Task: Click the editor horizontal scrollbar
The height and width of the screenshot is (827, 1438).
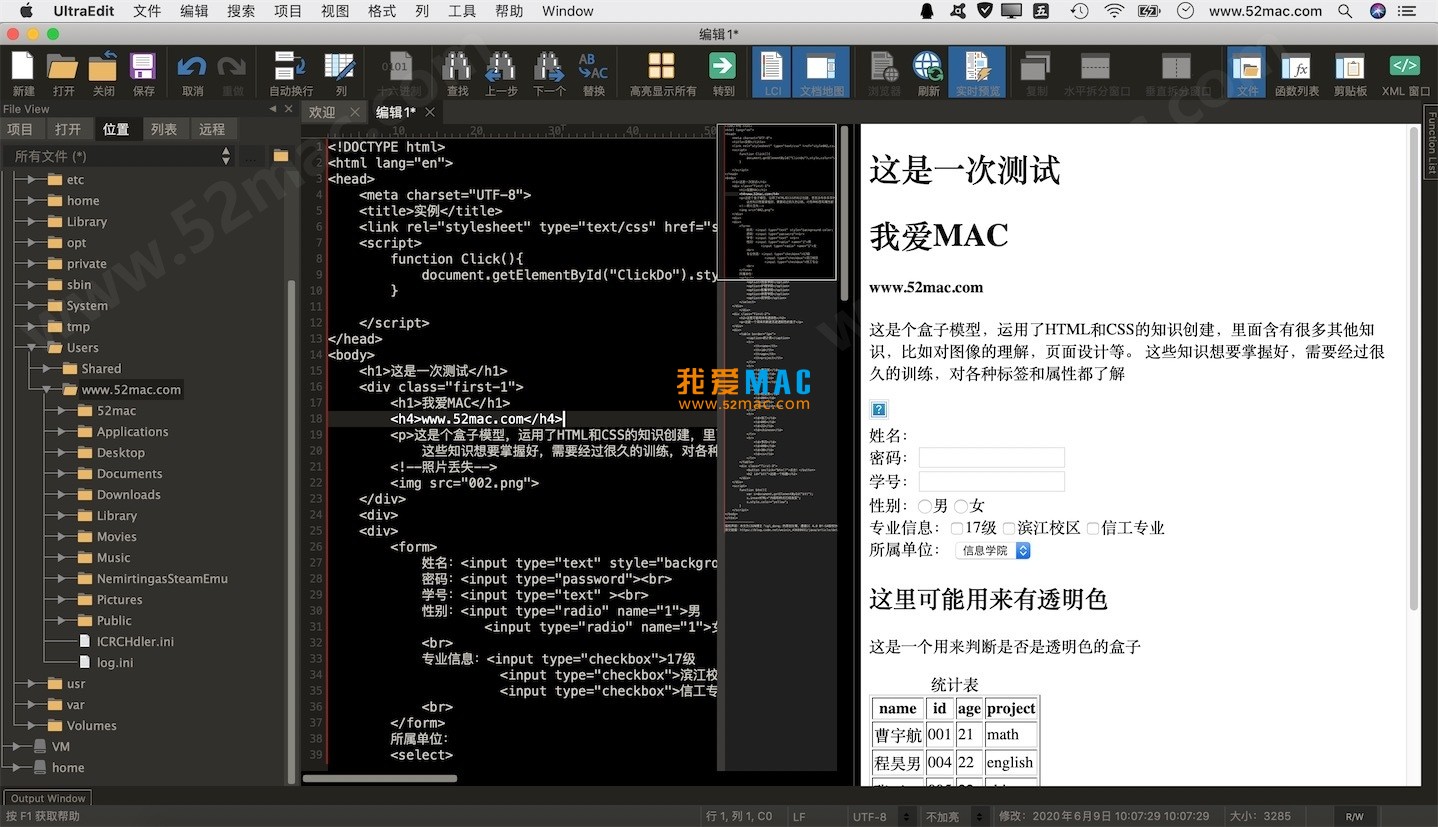Action: tap(380, 778)
